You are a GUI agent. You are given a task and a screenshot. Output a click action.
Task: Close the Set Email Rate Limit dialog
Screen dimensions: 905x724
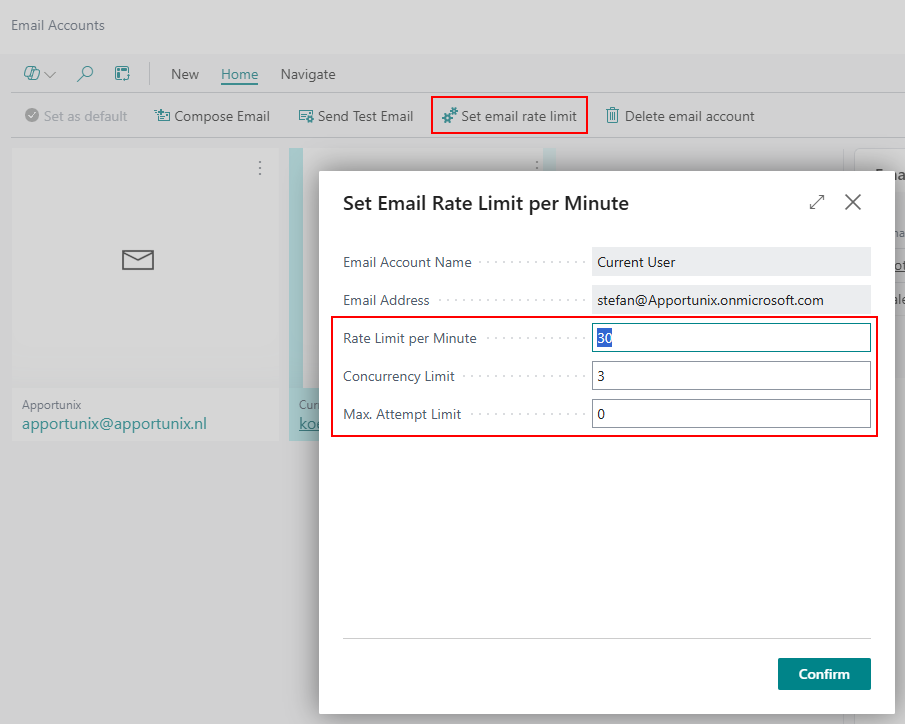click(853, 202)
